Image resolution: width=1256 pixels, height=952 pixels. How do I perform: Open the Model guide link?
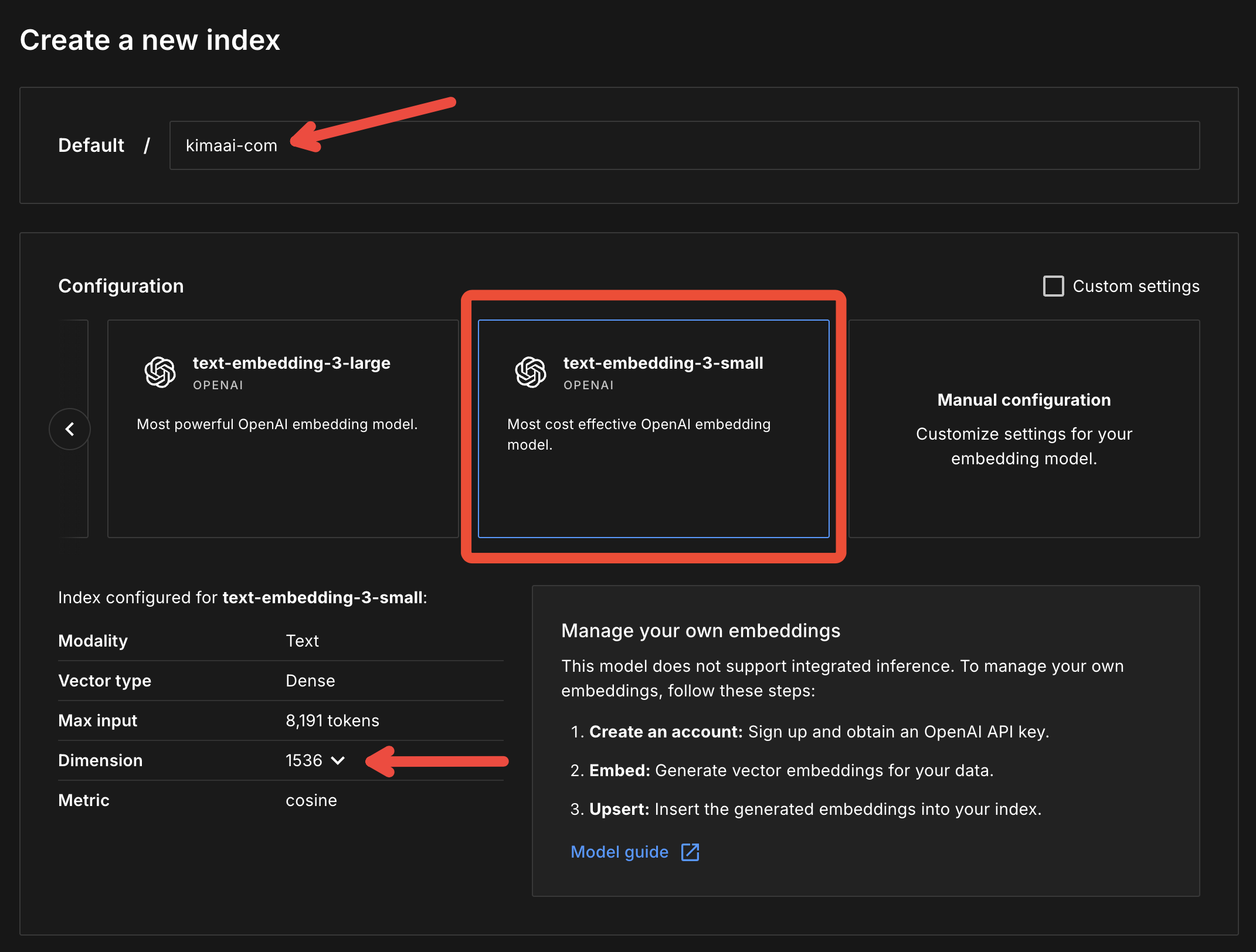(619, 852)
